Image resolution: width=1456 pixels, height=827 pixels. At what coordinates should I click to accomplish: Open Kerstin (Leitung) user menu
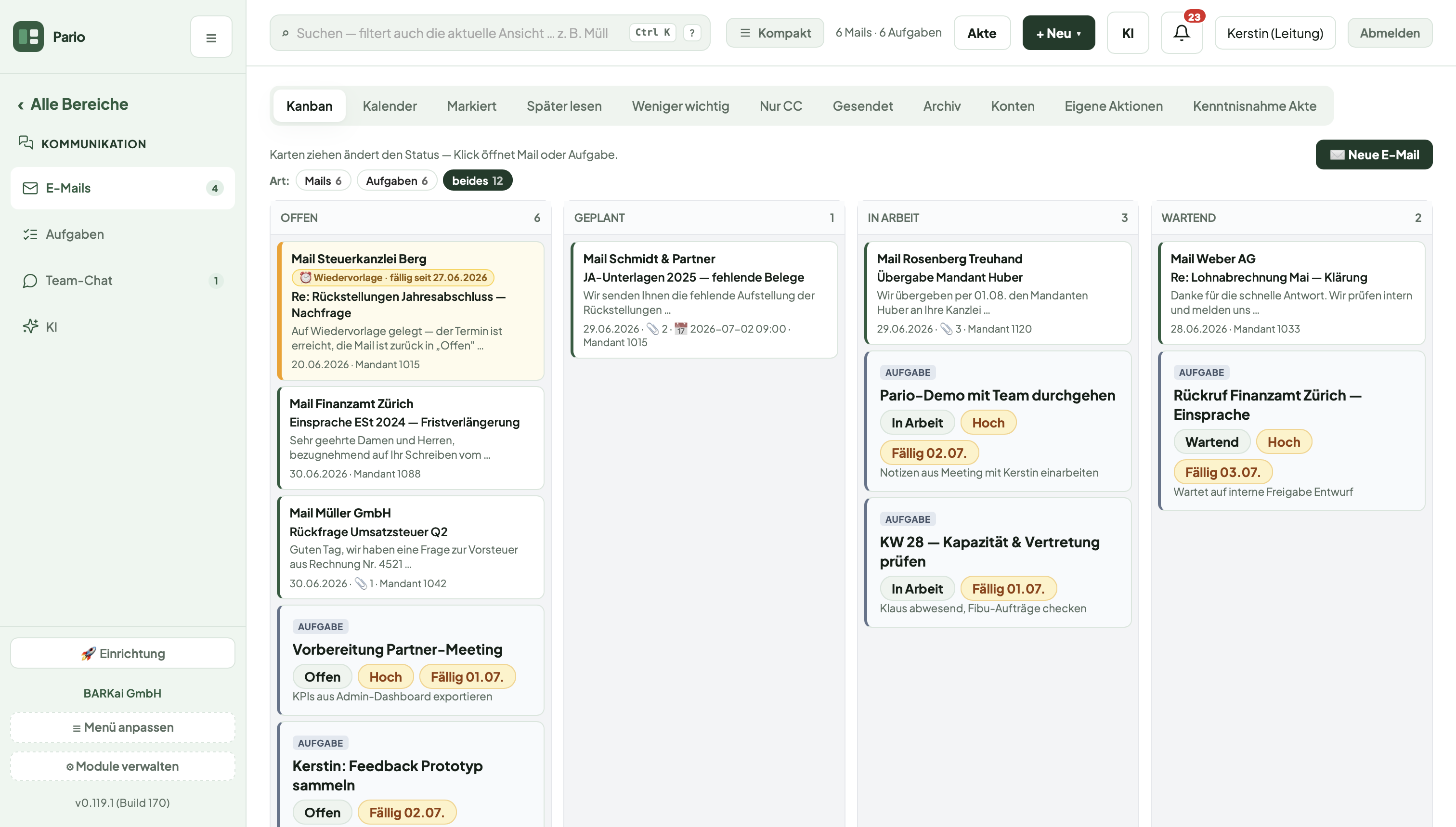point(1275,33)
